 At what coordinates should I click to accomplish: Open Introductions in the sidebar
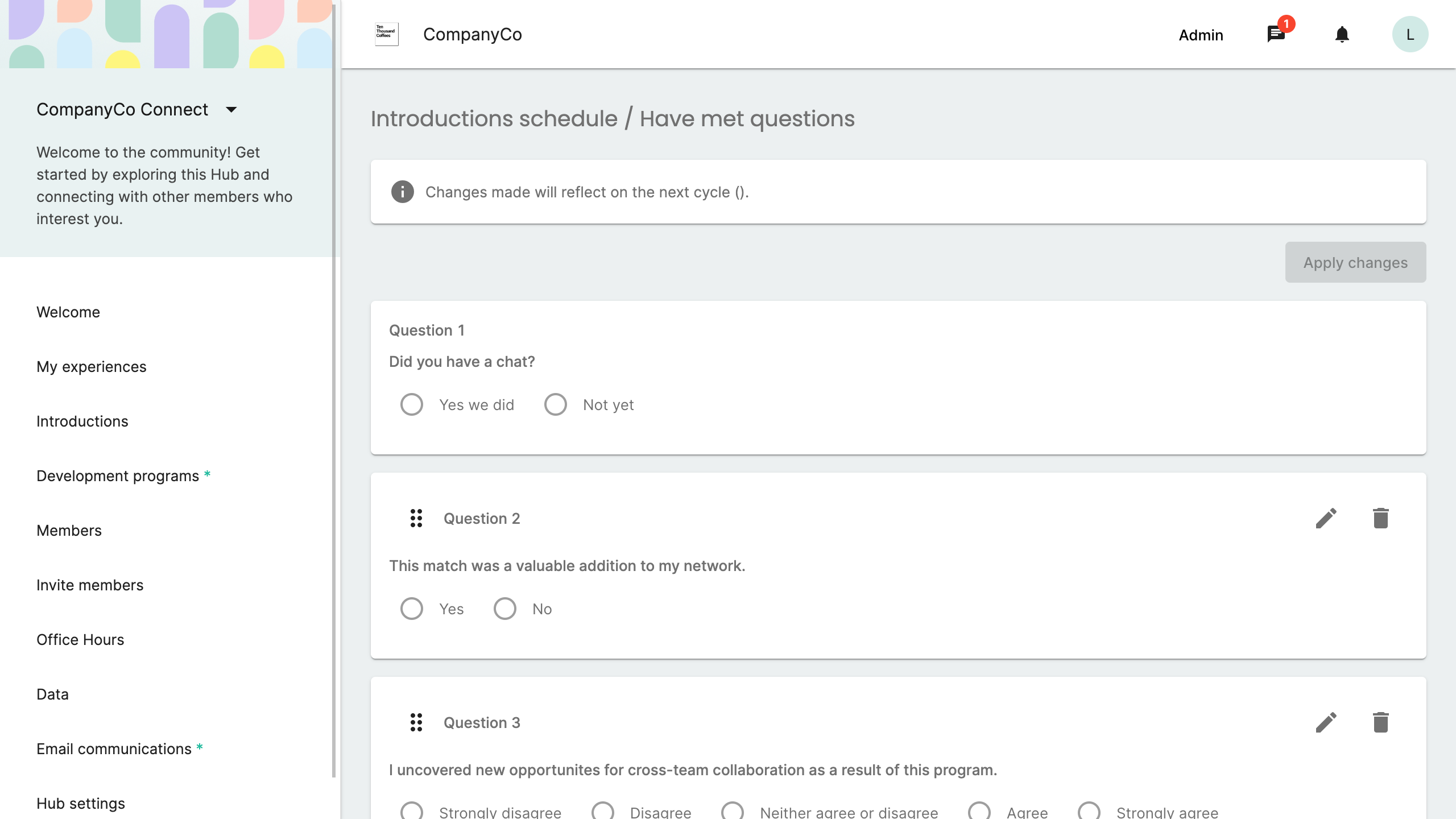point(82,421)
